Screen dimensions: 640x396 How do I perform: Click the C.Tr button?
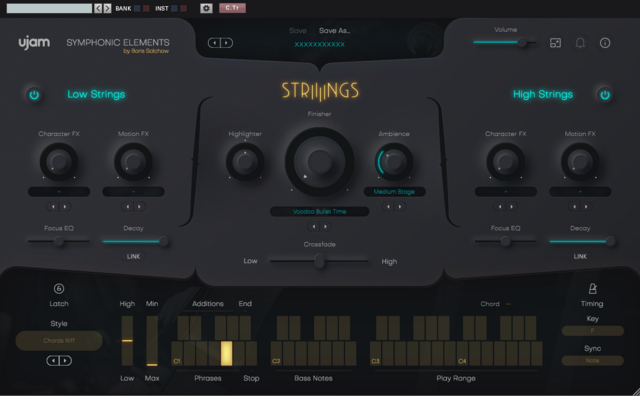[232, 8]
